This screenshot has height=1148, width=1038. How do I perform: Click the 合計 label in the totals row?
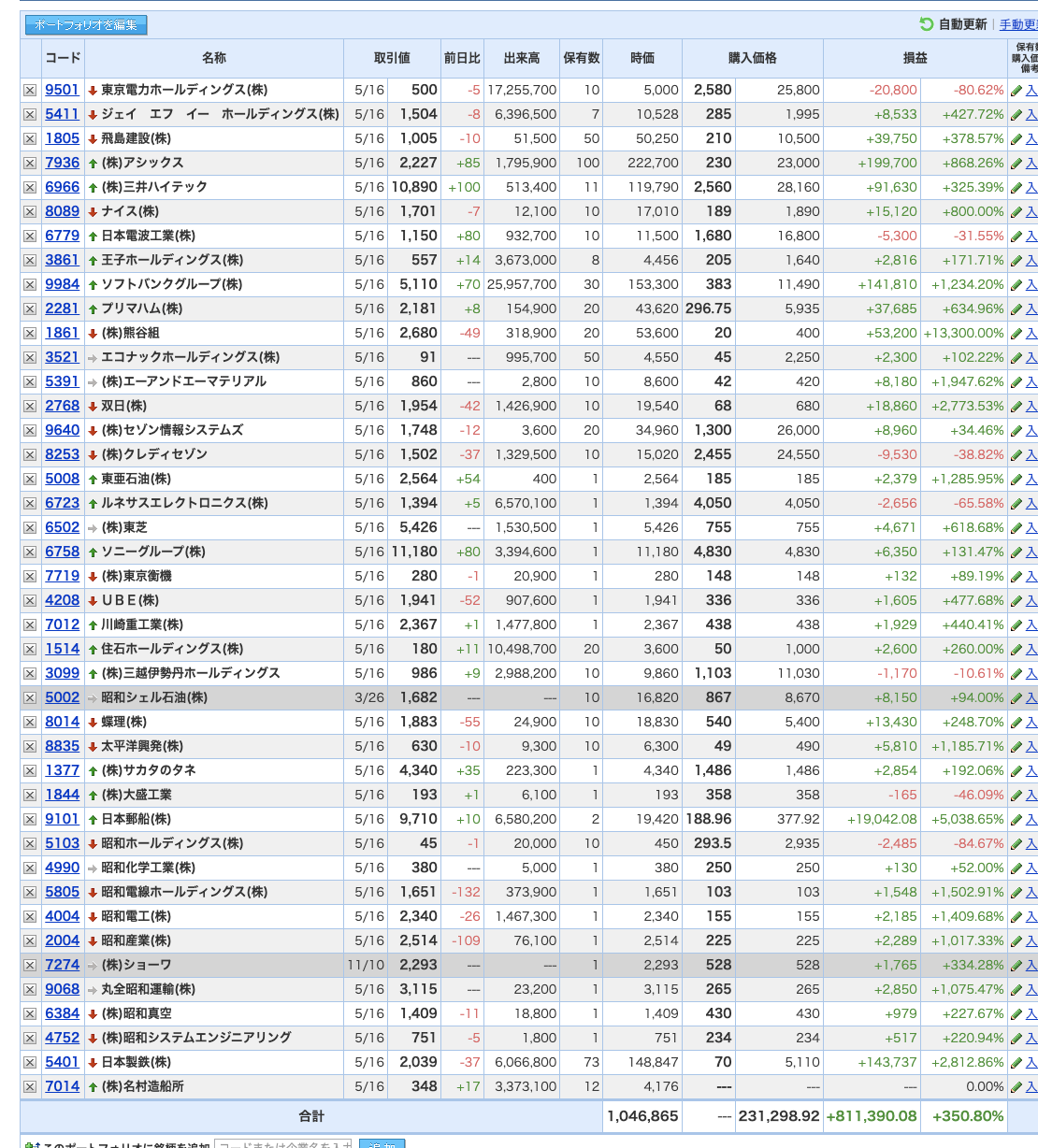pos(311,1116)
